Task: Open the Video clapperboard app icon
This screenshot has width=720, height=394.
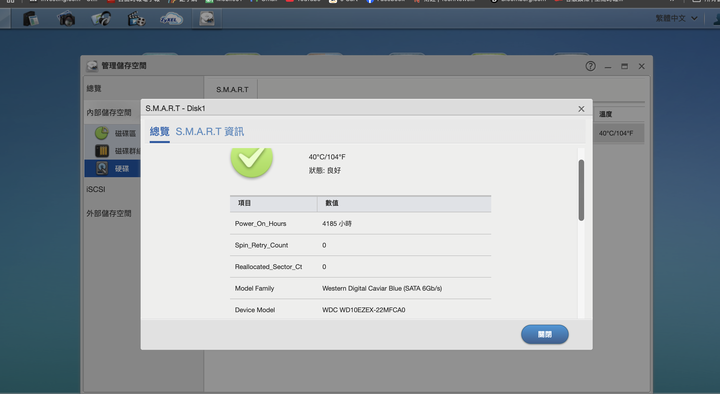Action: 136,19
